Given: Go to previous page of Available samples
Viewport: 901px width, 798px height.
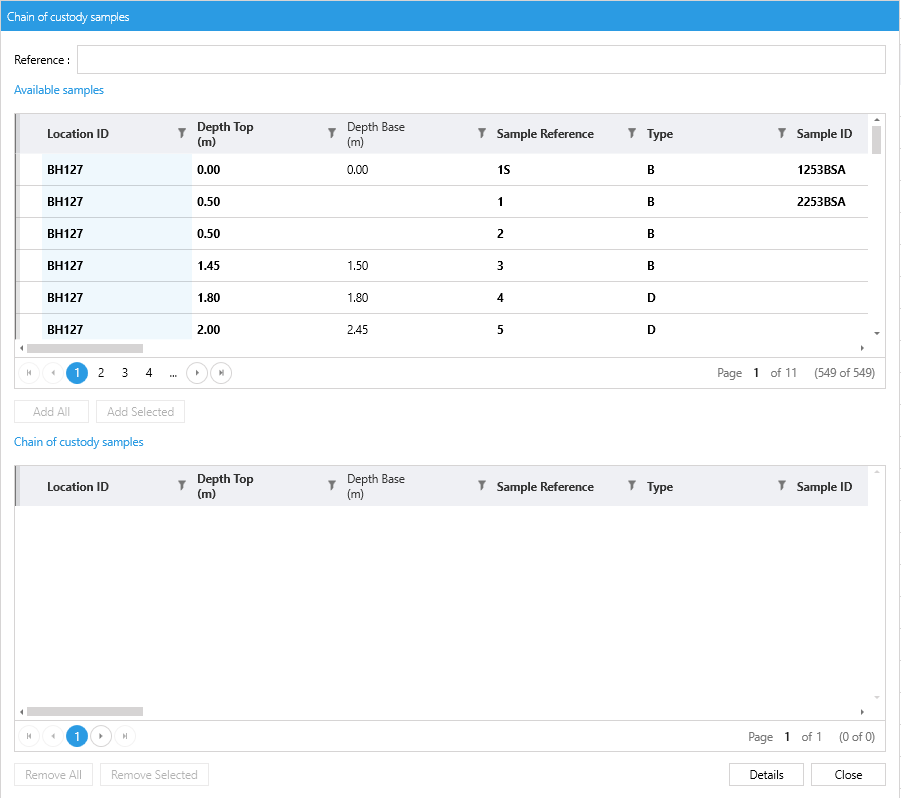Looking at the screenshot, I should (x=53, y=373).
